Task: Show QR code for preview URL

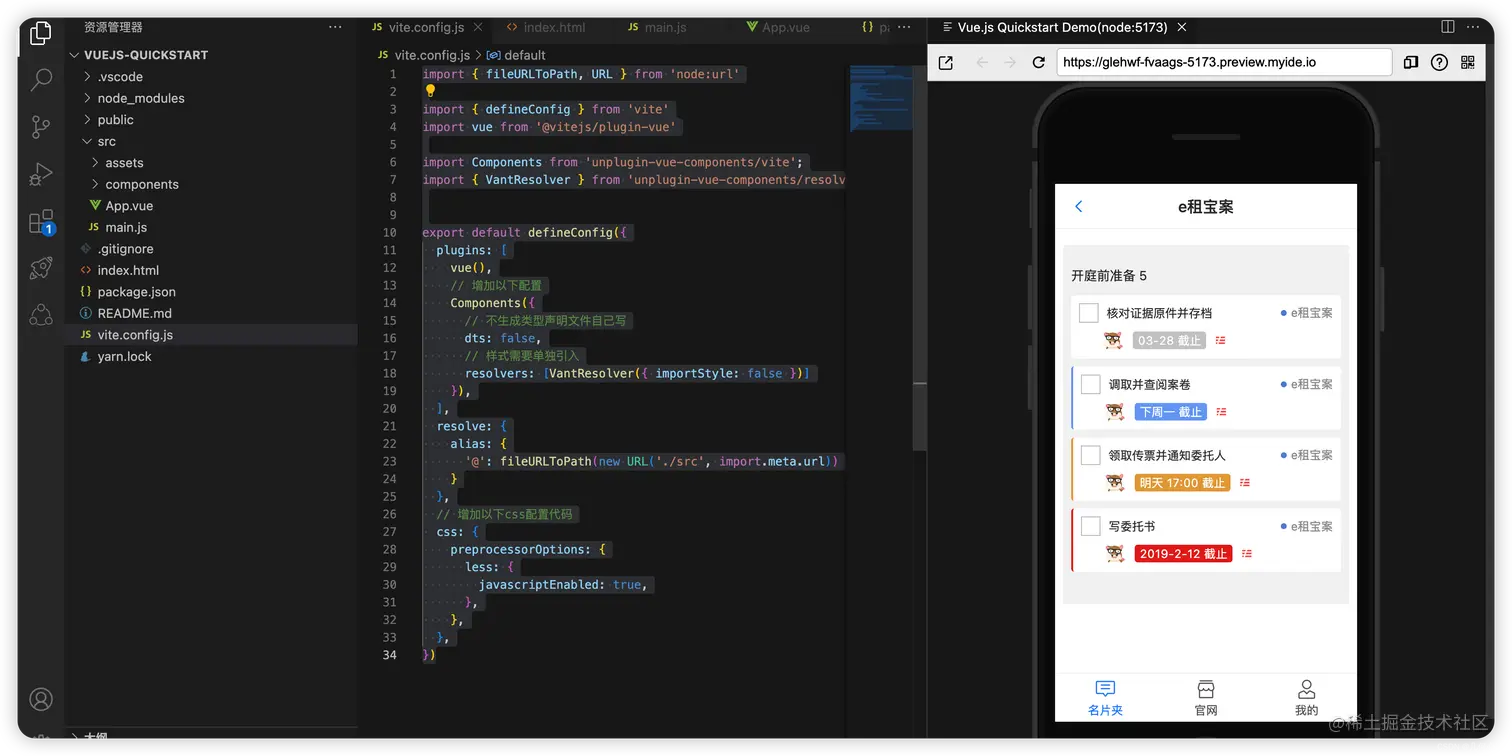Action: click(x=1468, y=62)
